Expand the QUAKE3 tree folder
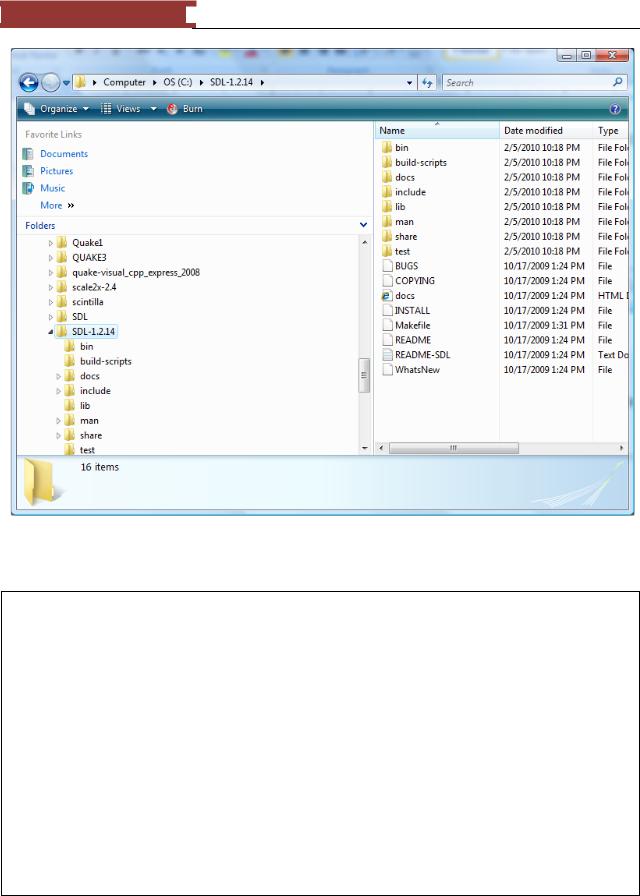This screenshot has height=896, width=640. coord(50,258)
